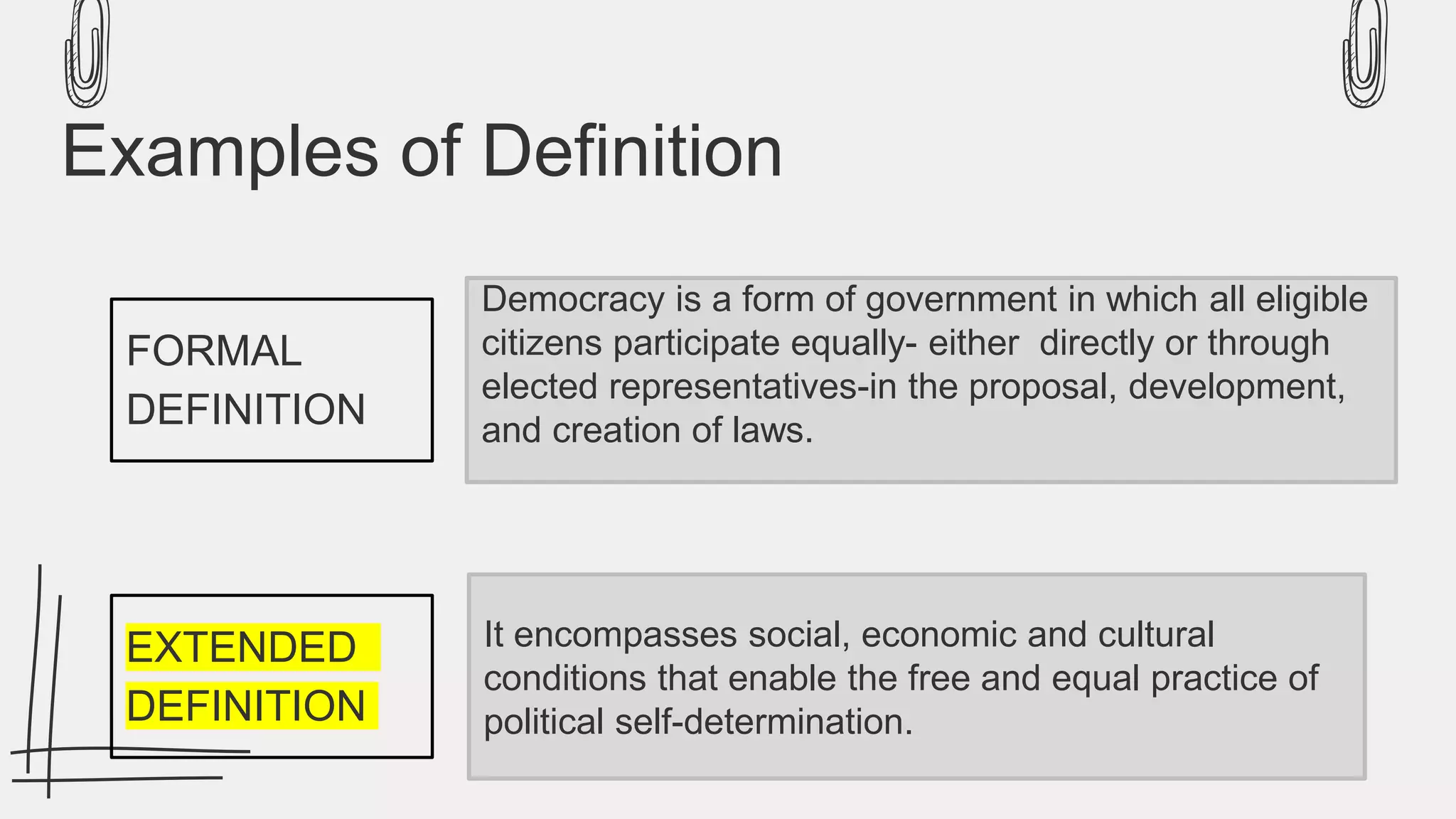Click the paperclip icon at top right
Viewport: 1456px width, 819px height.
click(1365, 53)
